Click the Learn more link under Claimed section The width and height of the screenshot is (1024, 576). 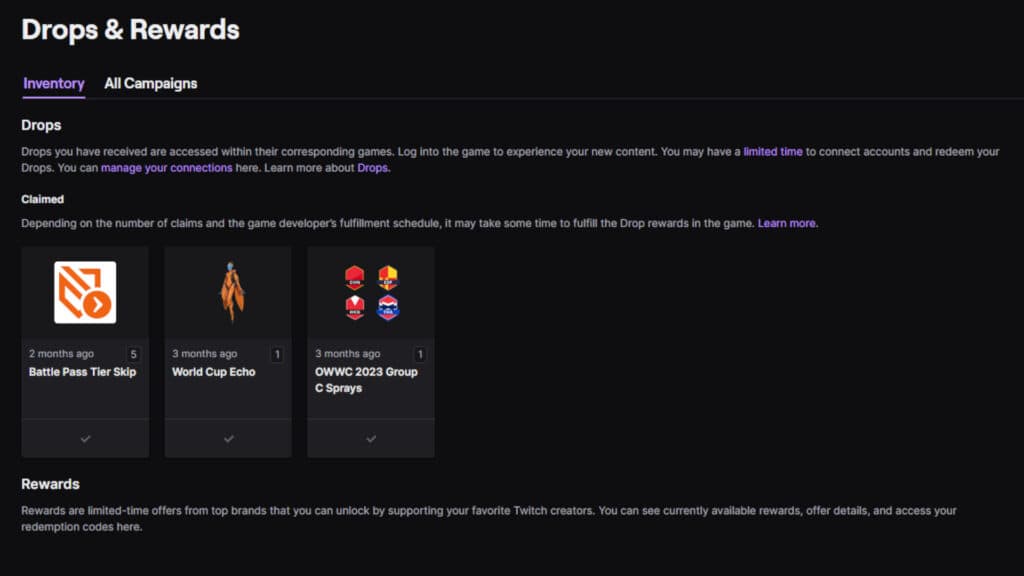(786, 223)
